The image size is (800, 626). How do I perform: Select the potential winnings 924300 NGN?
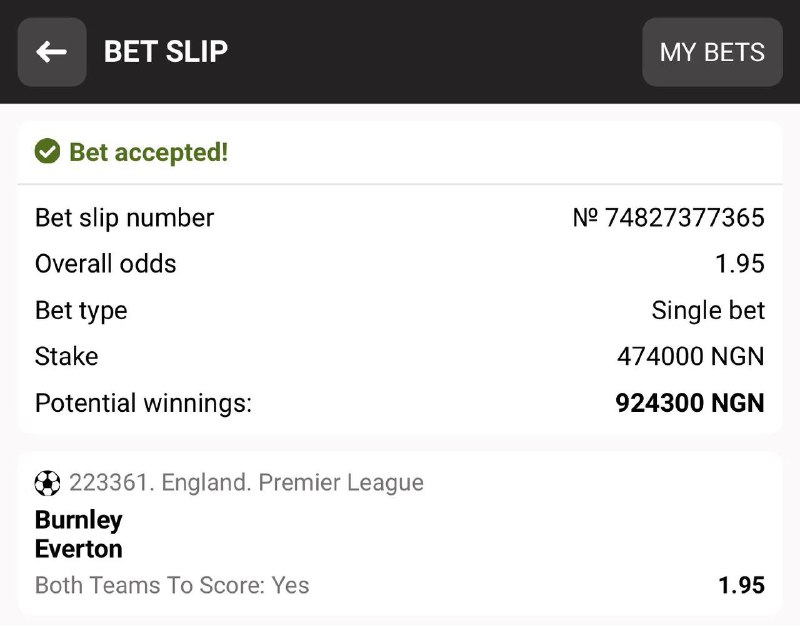click(x=690, y=403)
